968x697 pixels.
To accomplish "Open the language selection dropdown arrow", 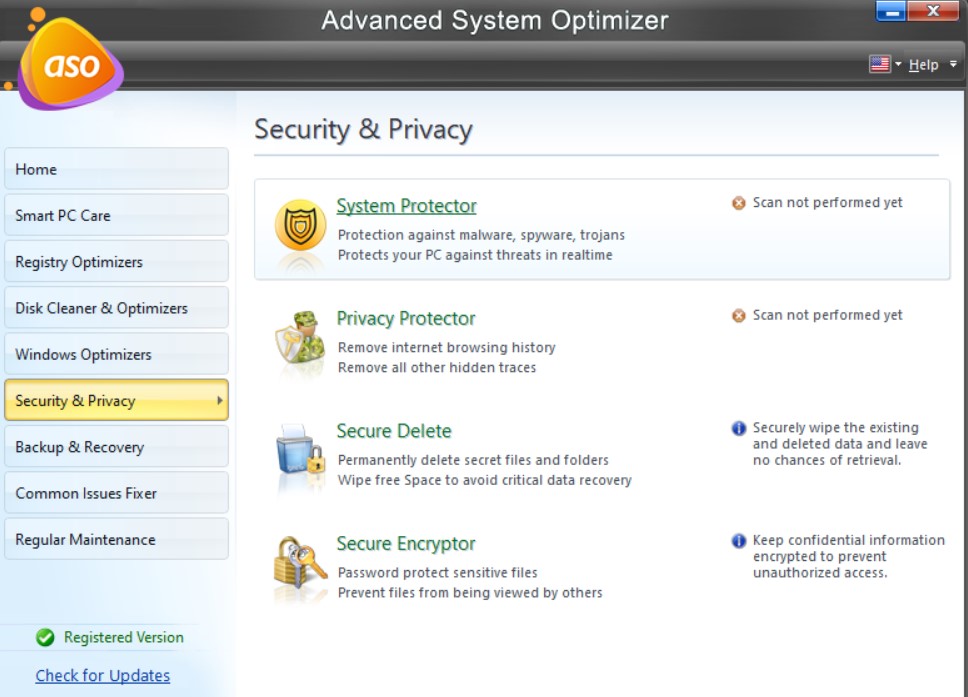I will point(898,63).
